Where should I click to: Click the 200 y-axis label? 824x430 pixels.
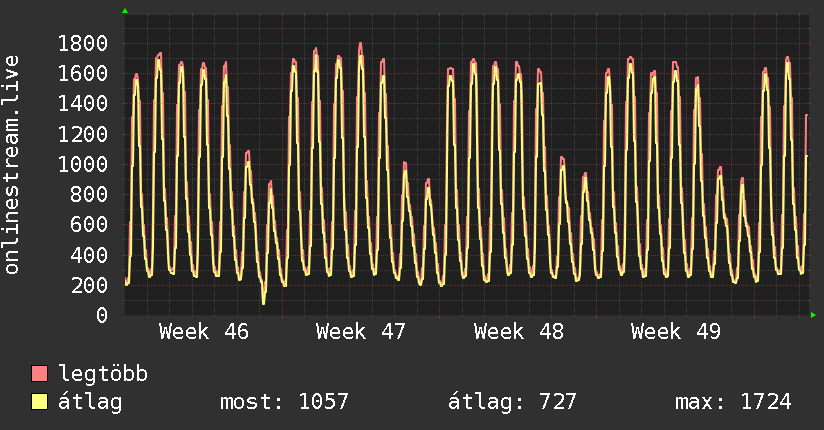(x=89, y=285)
